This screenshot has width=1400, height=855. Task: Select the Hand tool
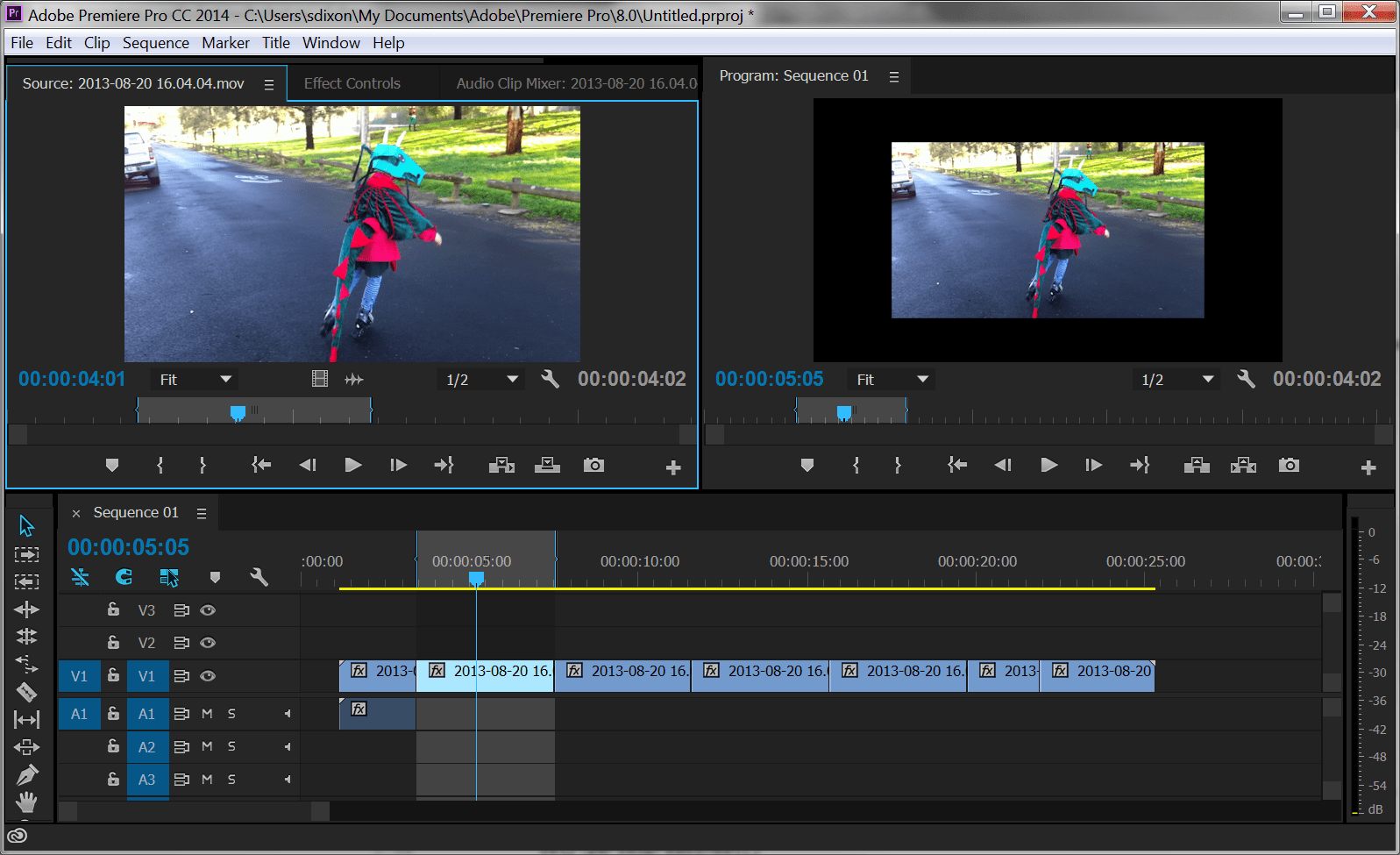pyautogui.click(x=26, y=802)
